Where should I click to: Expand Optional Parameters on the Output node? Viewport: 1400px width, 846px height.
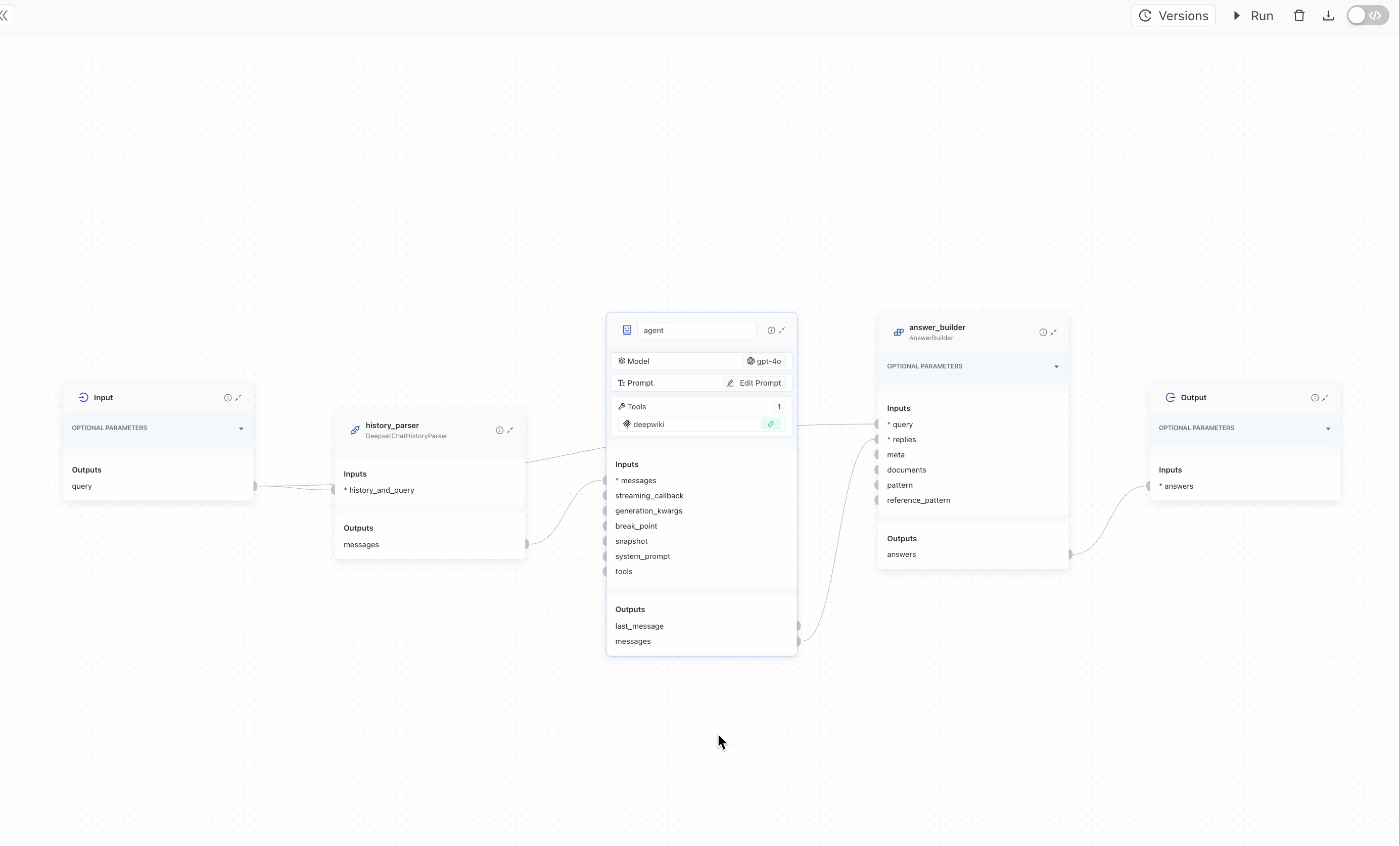1328,428
